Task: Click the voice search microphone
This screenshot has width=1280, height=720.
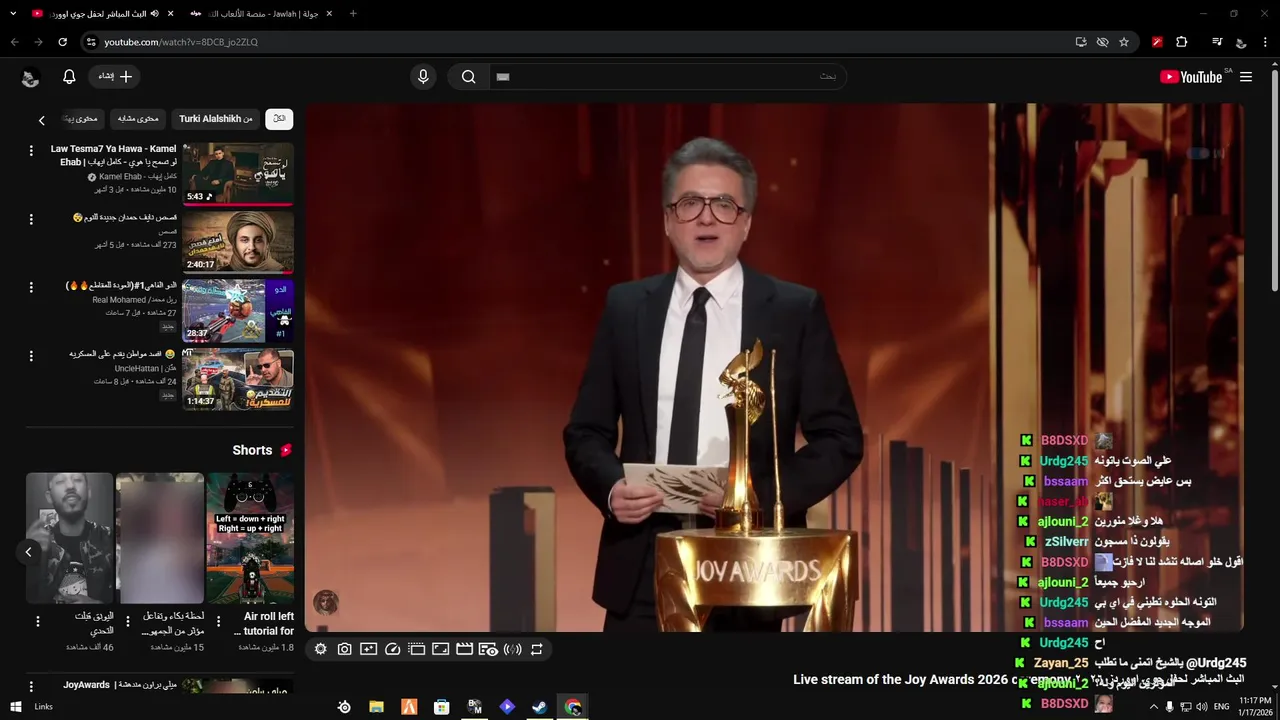Action: (x=423, y=77)
